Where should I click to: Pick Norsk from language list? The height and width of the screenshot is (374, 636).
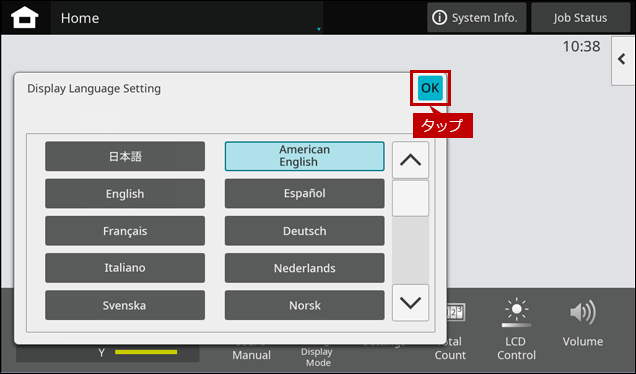tap(305, 305)
